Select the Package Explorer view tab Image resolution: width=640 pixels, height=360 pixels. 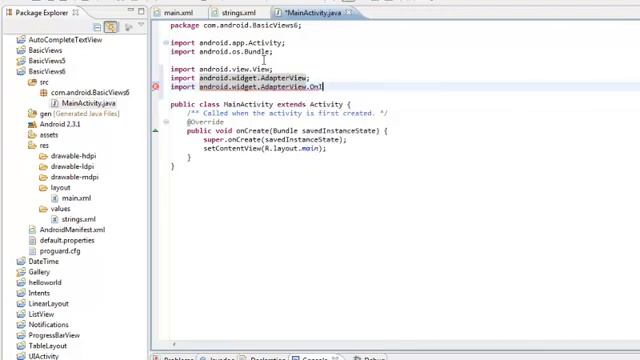pos(41,13)
